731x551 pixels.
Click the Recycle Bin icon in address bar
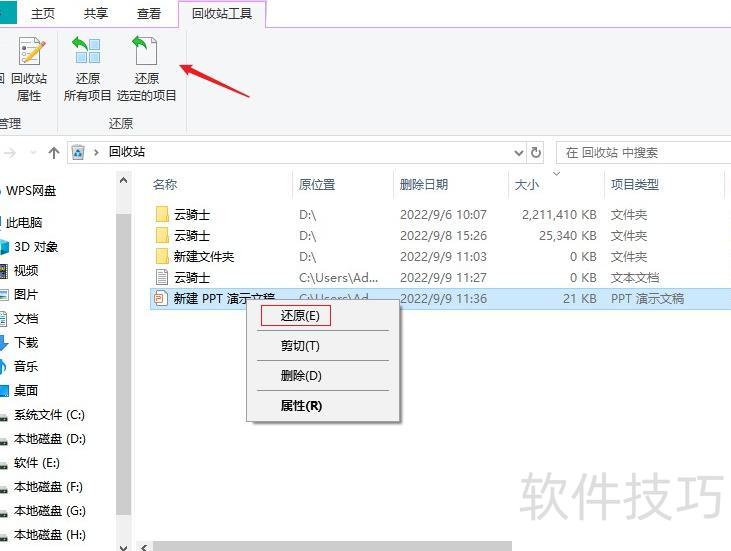coord(78,152)
